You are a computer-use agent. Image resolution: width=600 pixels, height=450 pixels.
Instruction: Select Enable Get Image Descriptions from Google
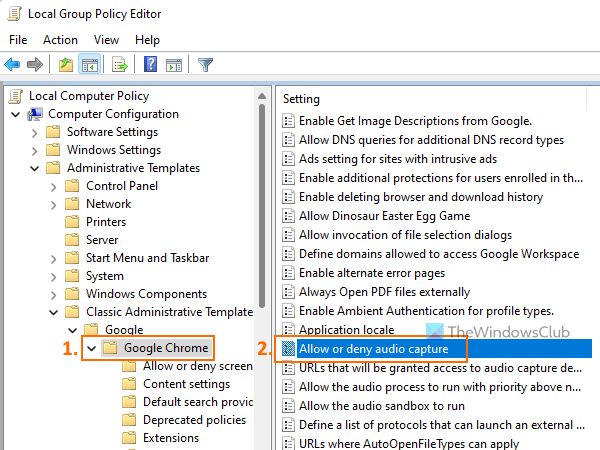pos(415,121)
